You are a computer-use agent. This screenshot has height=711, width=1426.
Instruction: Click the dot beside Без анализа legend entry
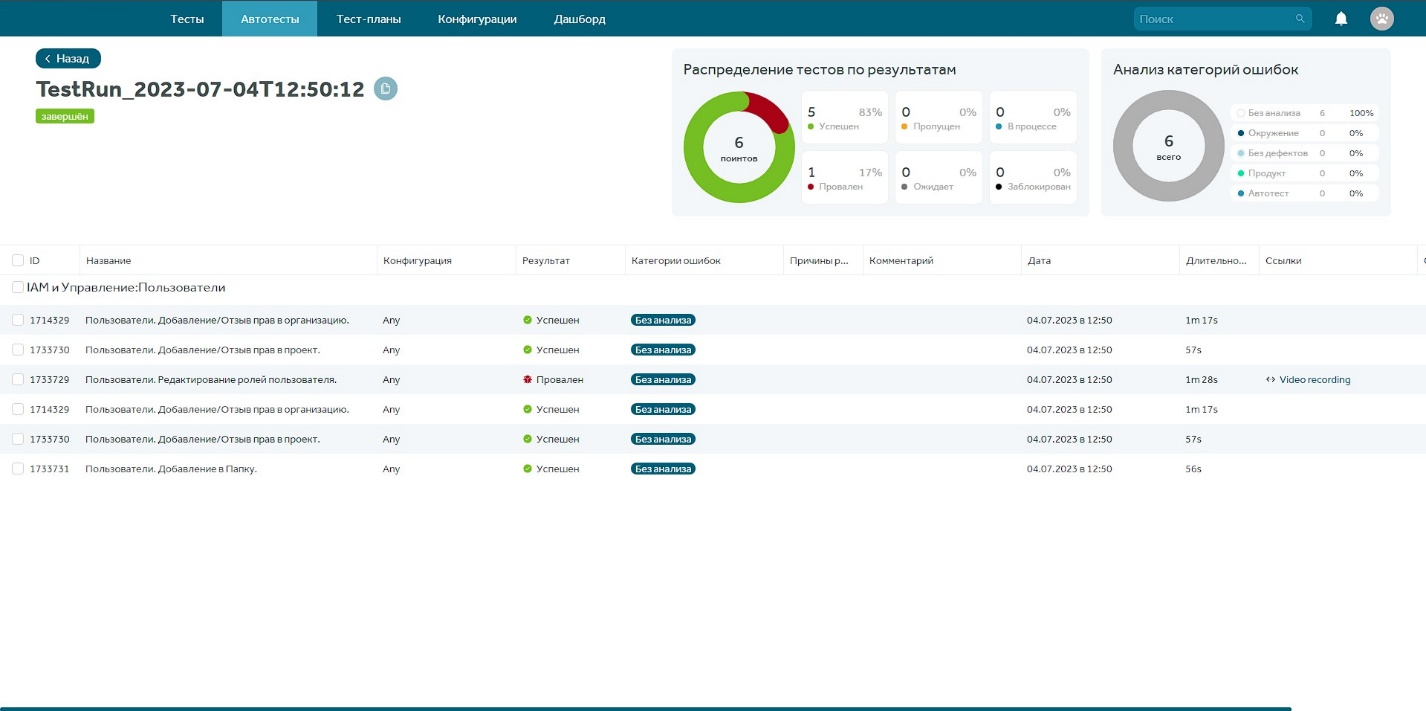[x=1241, y=113]
